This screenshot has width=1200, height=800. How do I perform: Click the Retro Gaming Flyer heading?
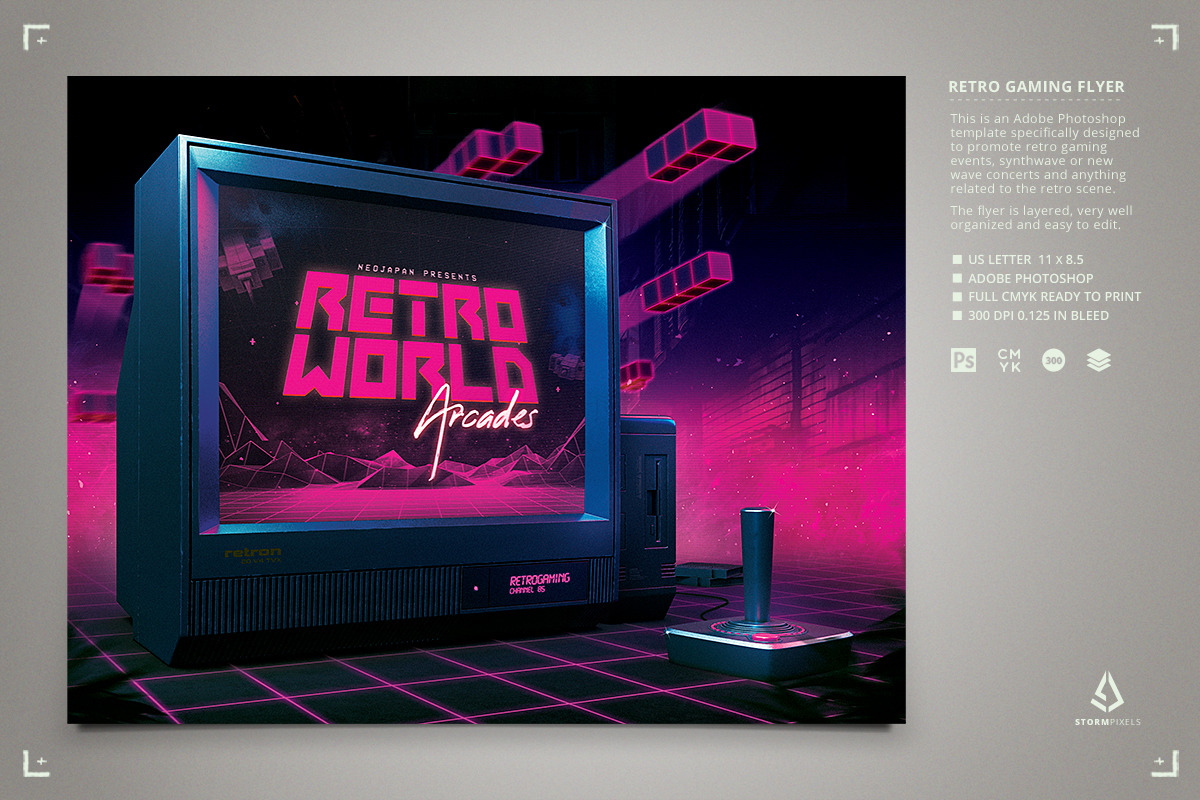1036,87
